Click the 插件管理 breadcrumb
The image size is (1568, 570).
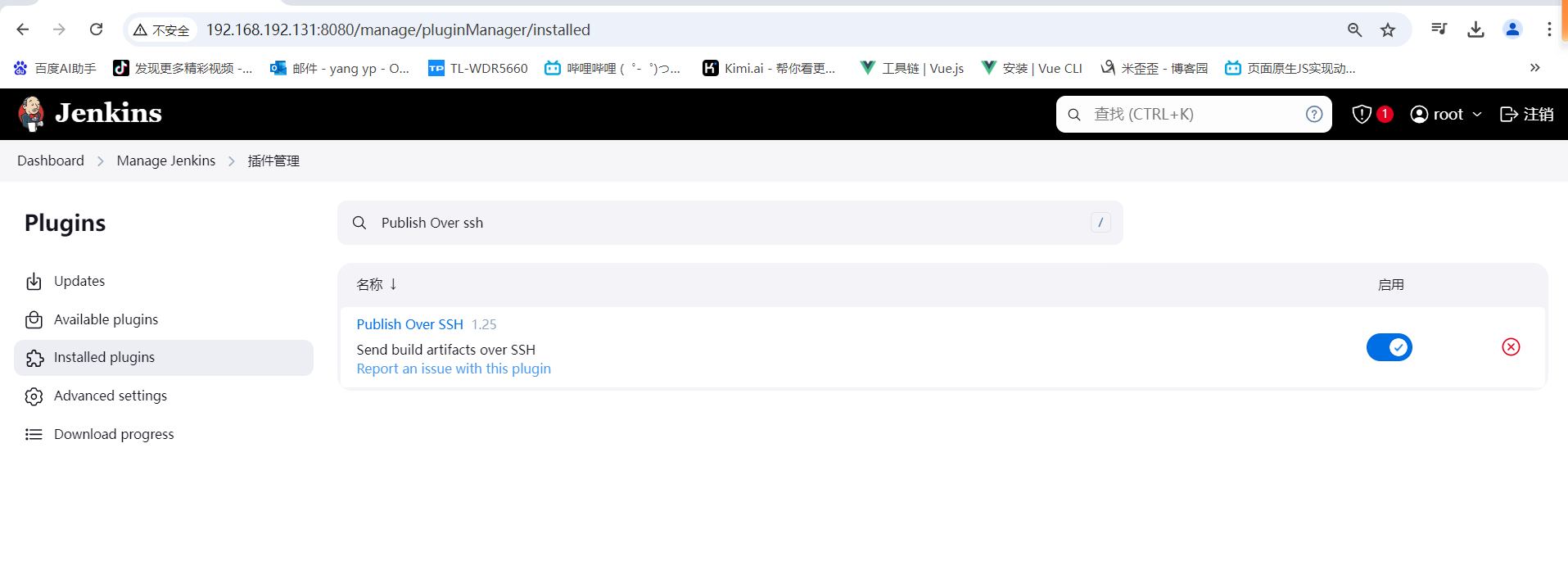(x=273, y=161)
